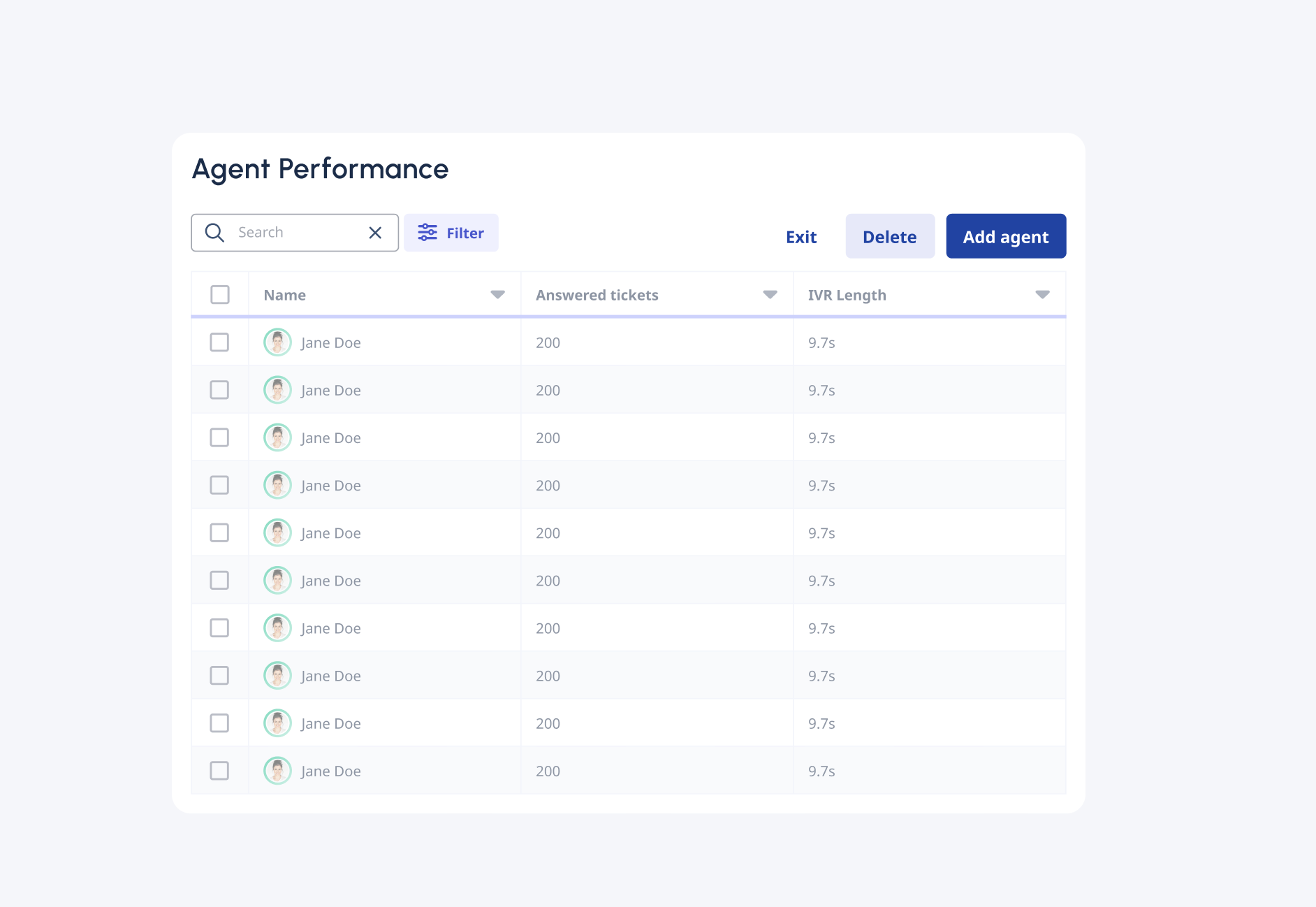This screenshot has height=907, width=1316.
Task: Open the IVR Length column dropdown arrow
Action: click(x=1042, y=295)
